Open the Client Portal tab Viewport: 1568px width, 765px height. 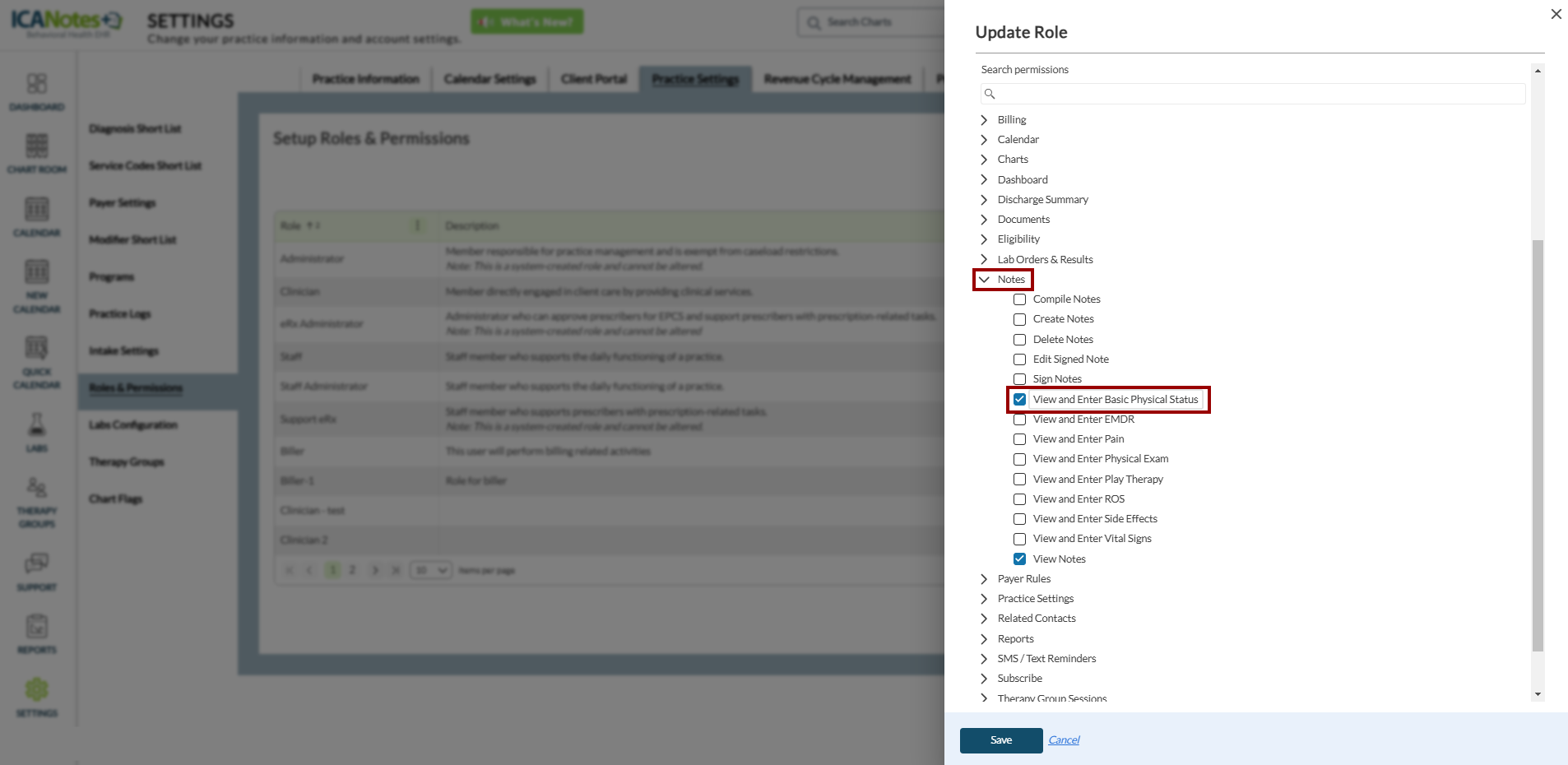coord(594,79)
